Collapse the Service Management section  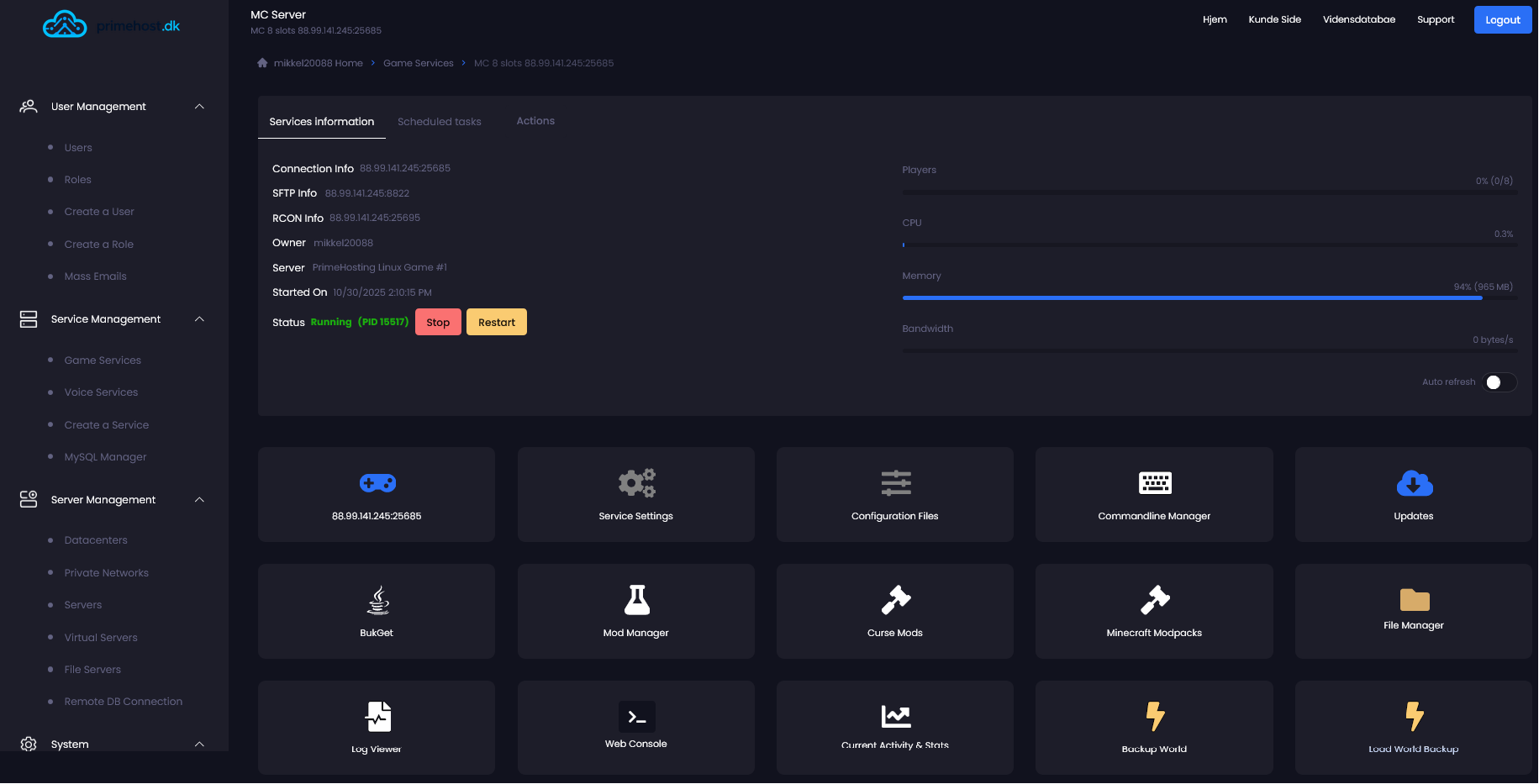coord(199,319)
